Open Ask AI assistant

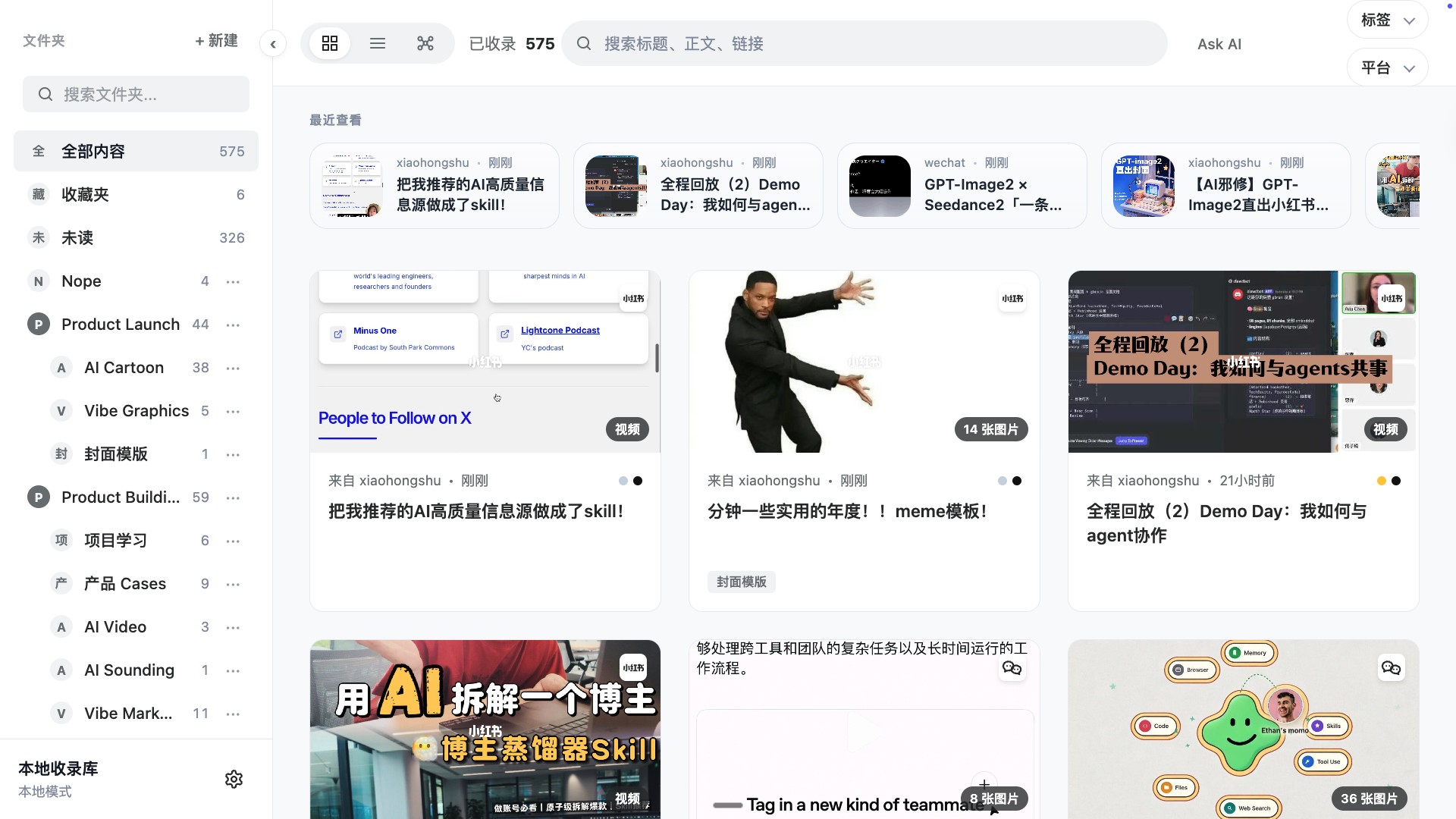(1219, 44)
